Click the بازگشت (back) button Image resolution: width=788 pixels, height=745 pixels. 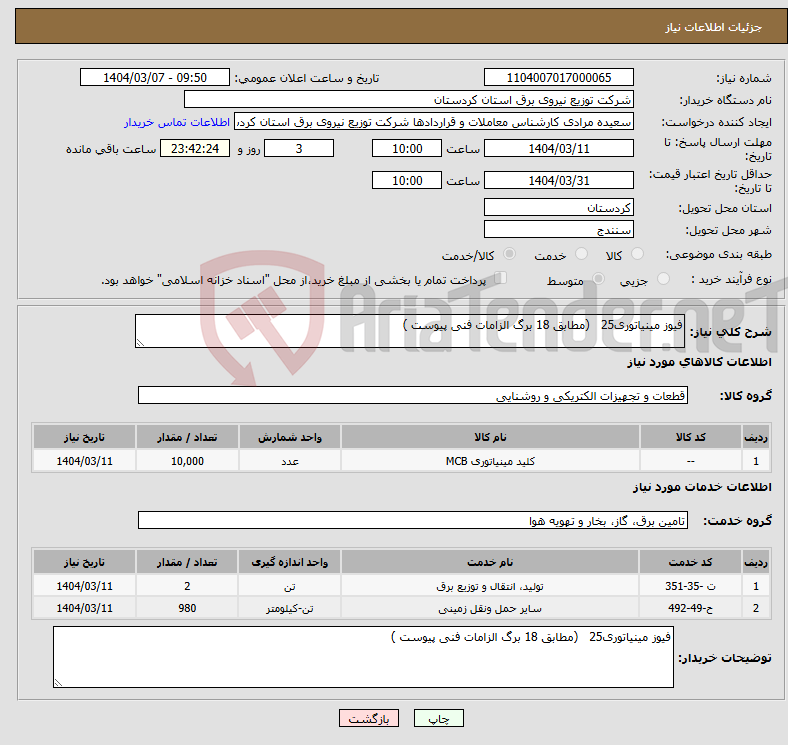pyautogui.click(x=369, y=718)
